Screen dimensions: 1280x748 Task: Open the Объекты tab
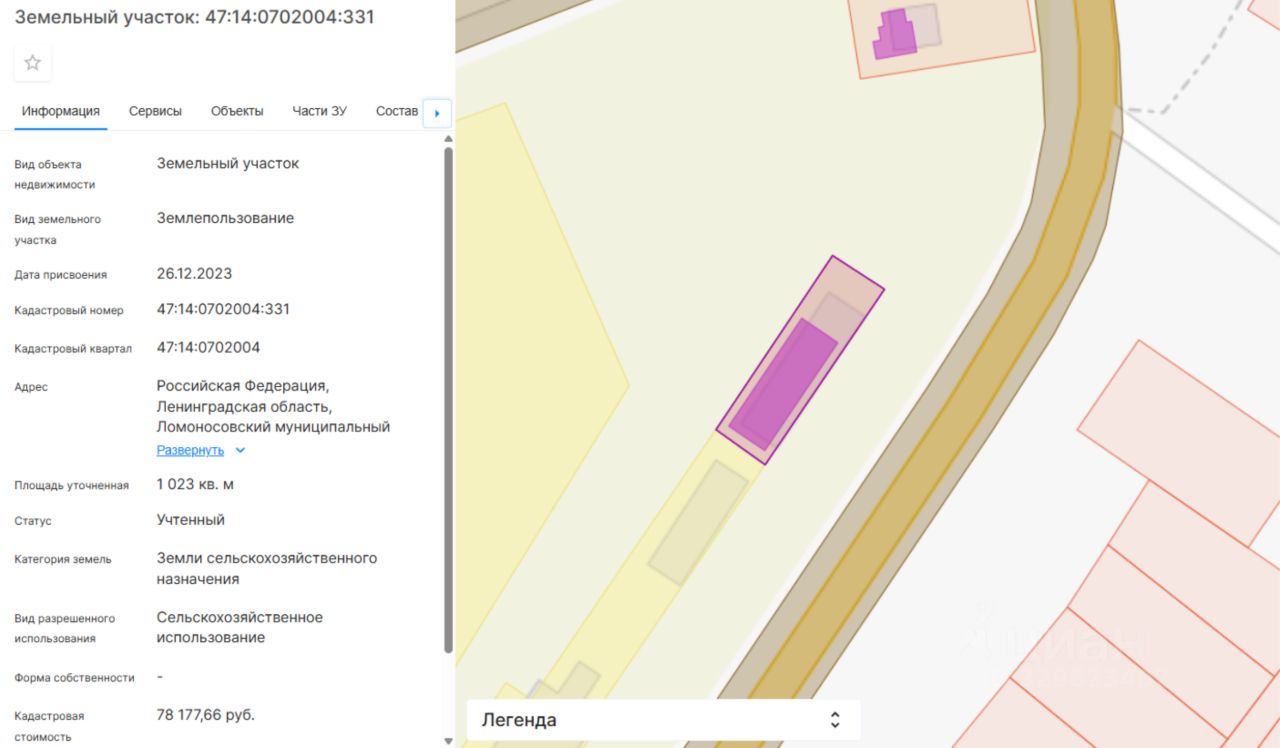click(x=237, y=111)
